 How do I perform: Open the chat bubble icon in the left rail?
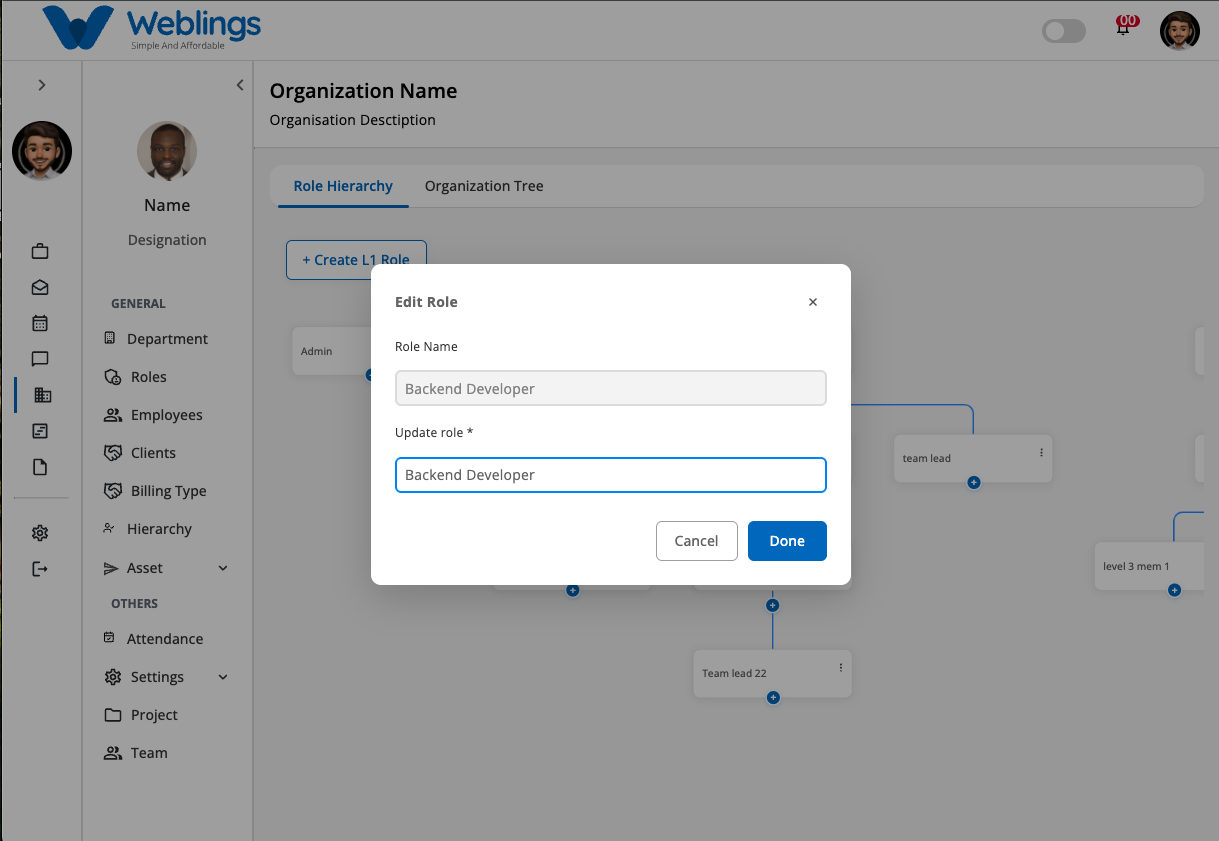pos(40,359)
